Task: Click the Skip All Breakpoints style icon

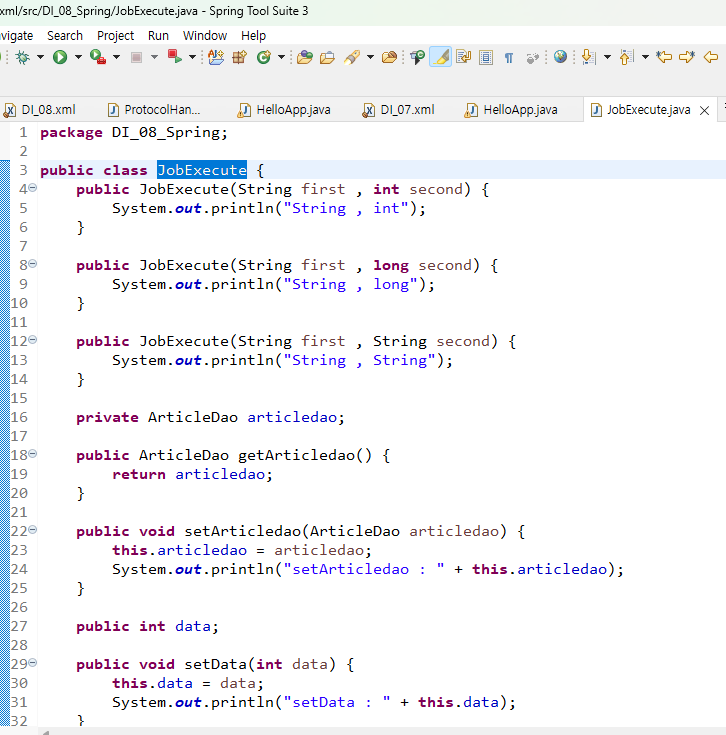Action: [x=417, y=57]
